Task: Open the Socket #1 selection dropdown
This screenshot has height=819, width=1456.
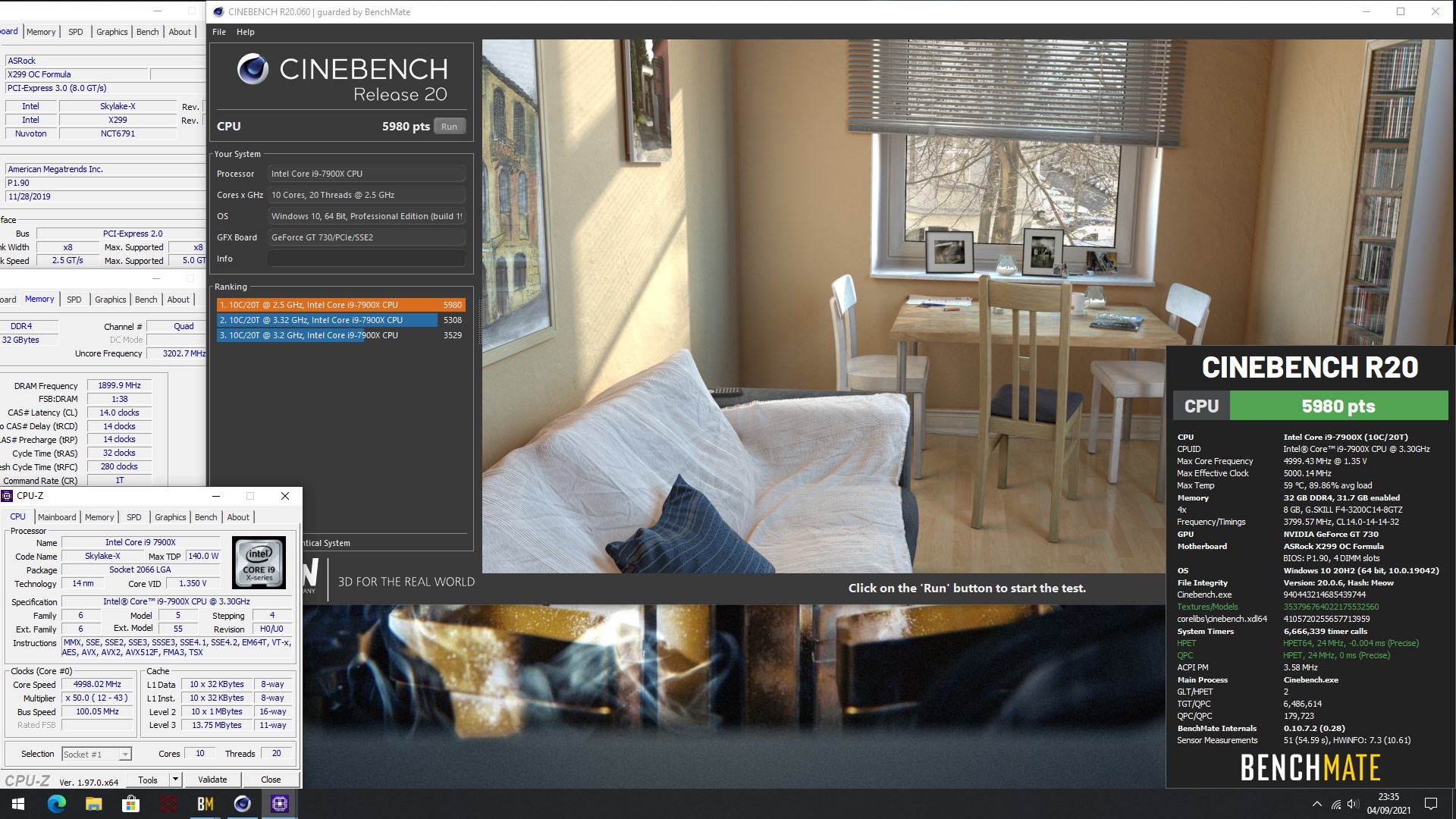Action: tap(96, 754)
